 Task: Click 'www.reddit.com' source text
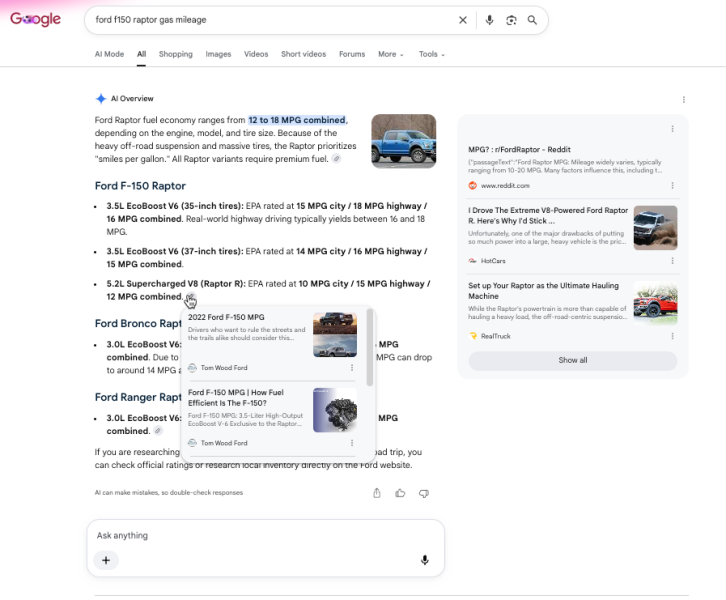(505, 186)
